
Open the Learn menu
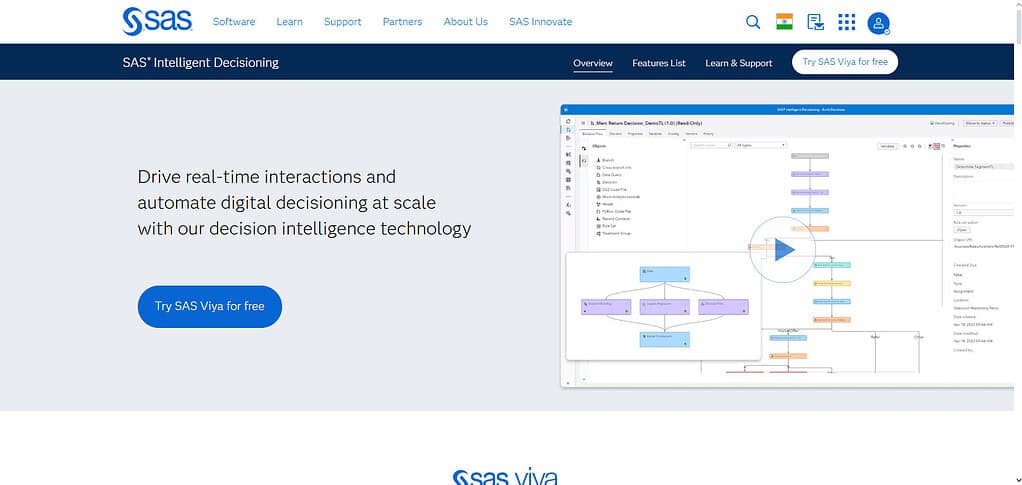pos(289,22)
